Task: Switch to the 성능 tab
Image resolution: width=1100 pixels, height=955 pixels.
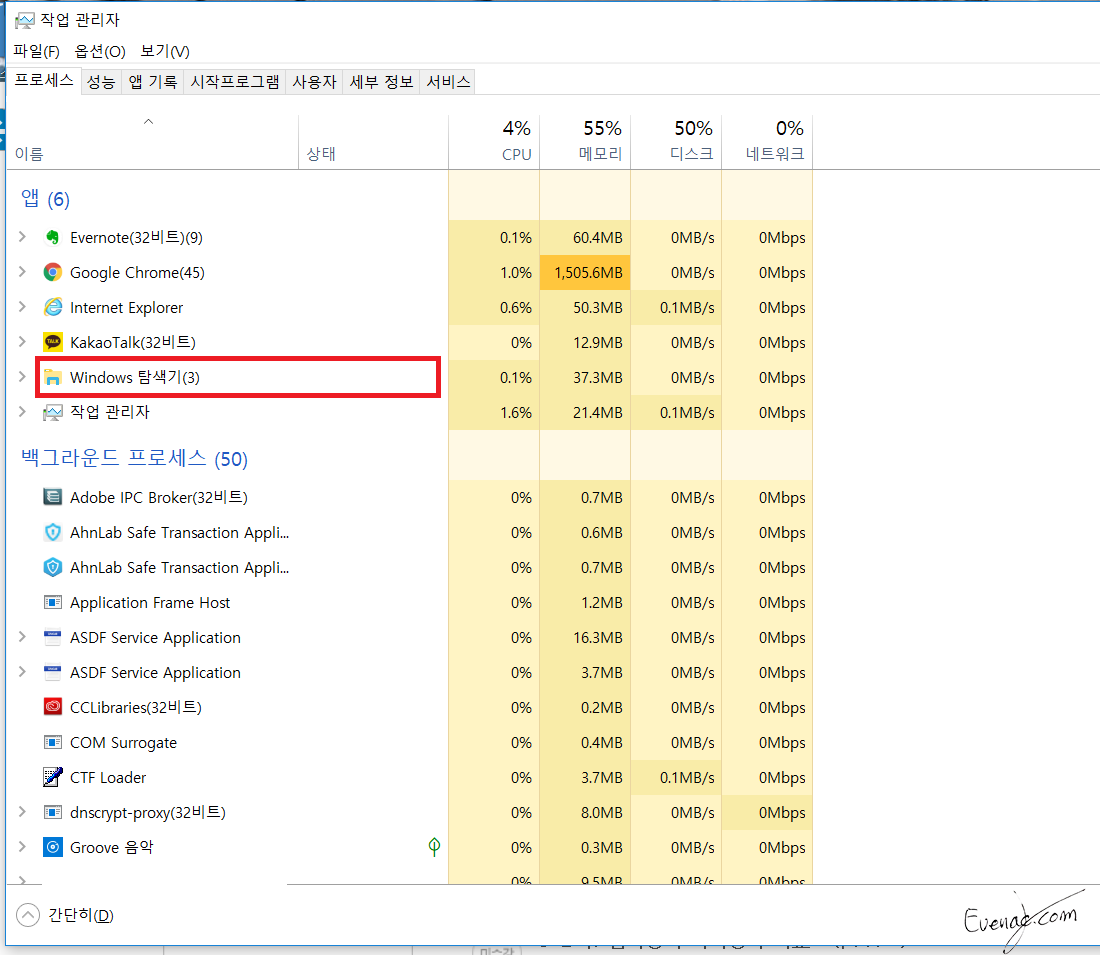Action: point(101,82)
